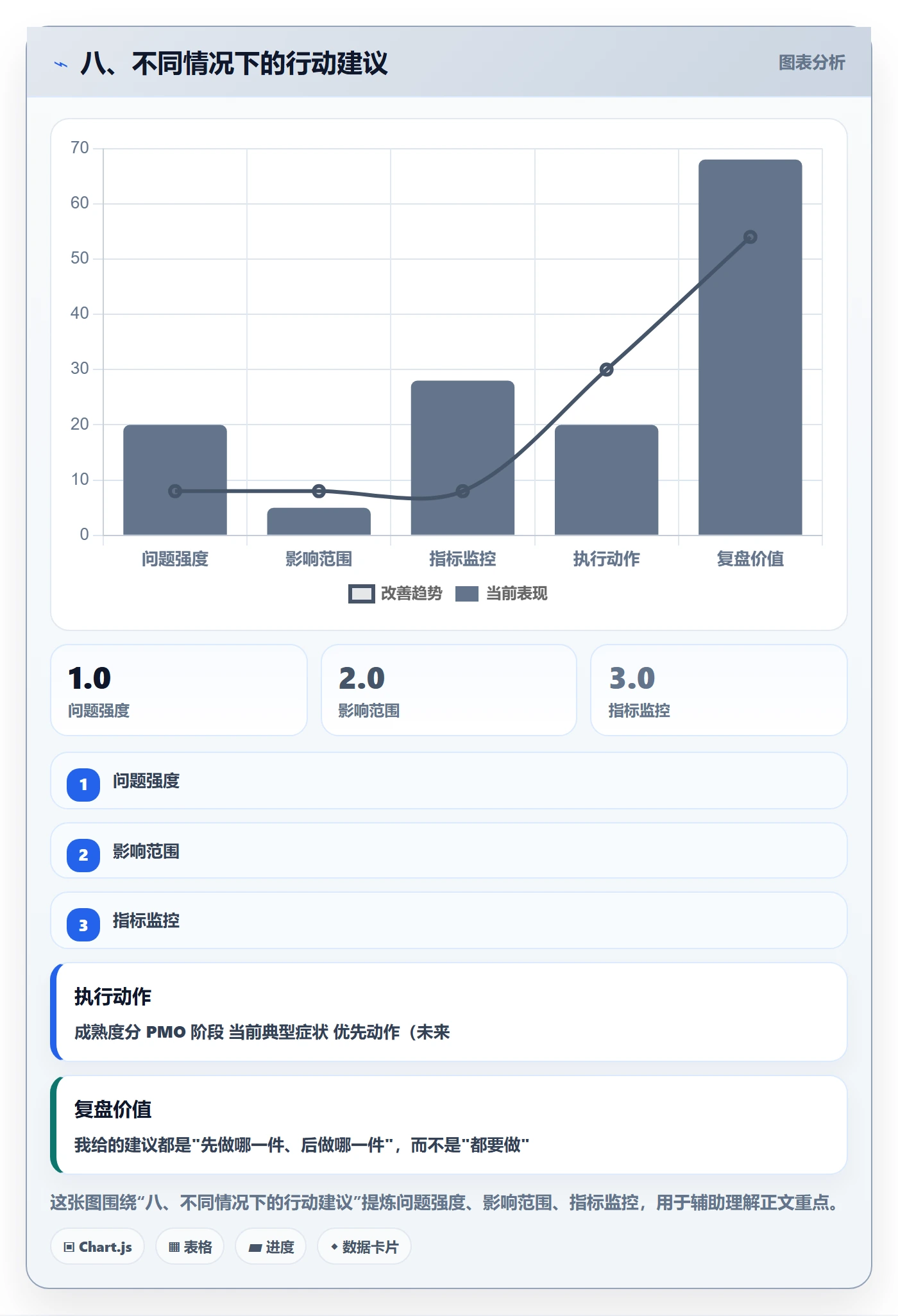
Task: Click the 成熟度分 PMO 阶段 description line
Action: 262,1033
